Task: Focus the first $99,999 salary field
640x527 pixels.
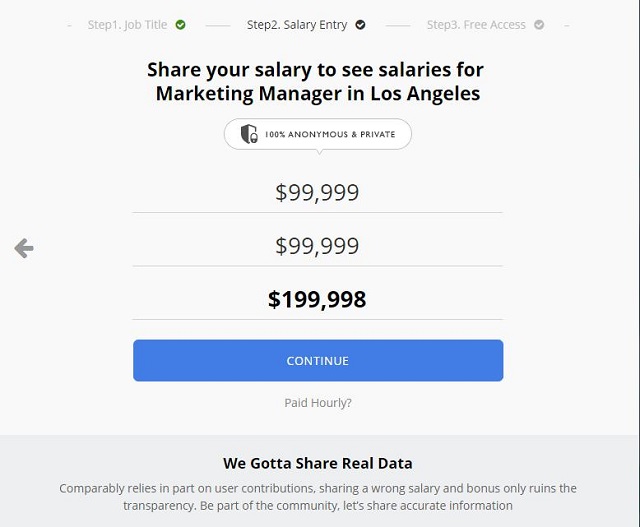Action: [x=317, y=193]
